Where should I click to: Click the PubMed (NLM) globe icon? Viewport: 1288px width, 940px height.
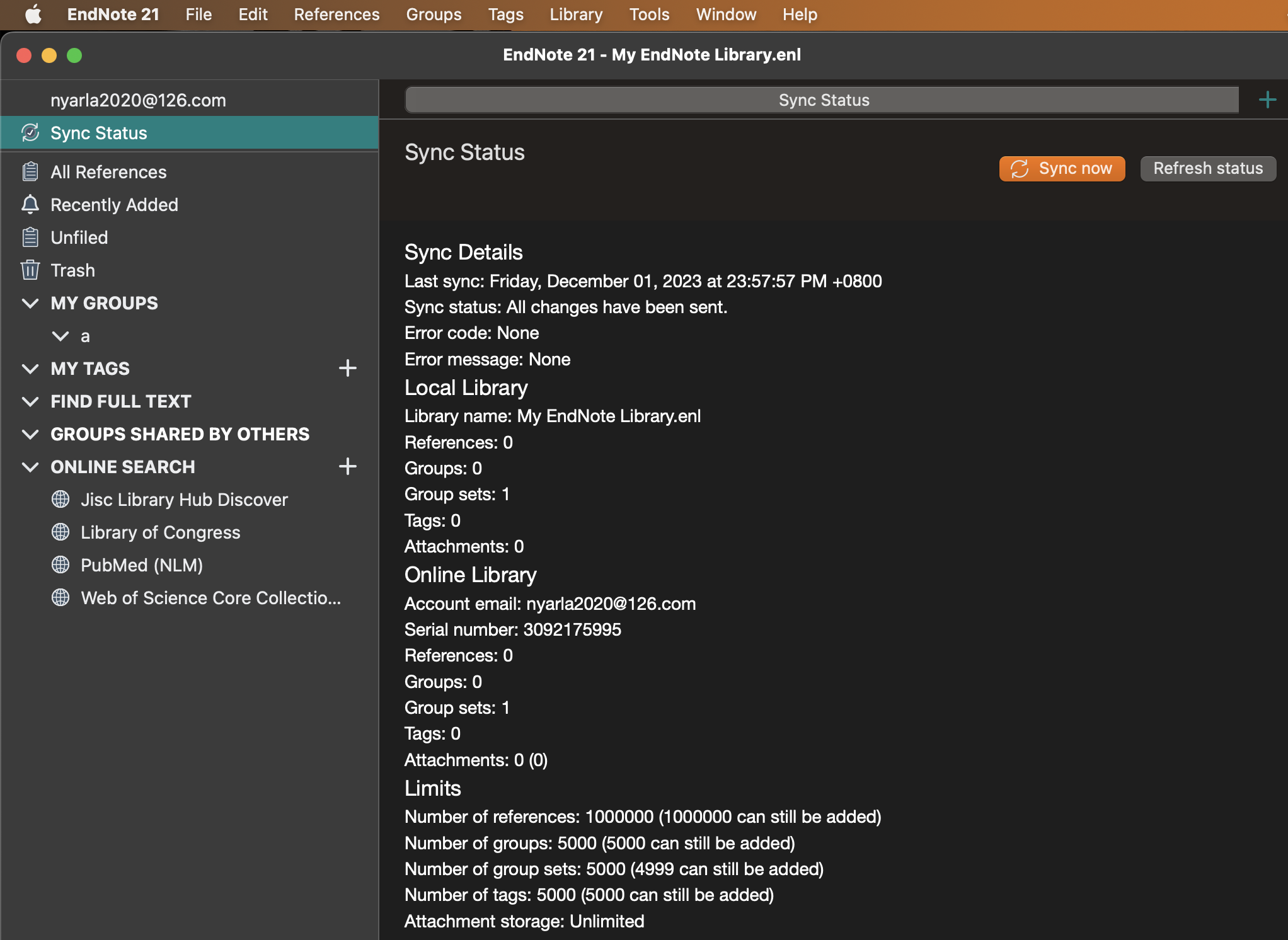(60, 565)
